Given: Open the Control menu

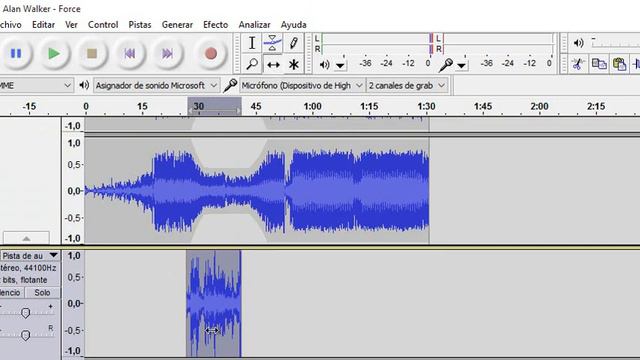Looking at the screenshot, I should pos(103,24).
